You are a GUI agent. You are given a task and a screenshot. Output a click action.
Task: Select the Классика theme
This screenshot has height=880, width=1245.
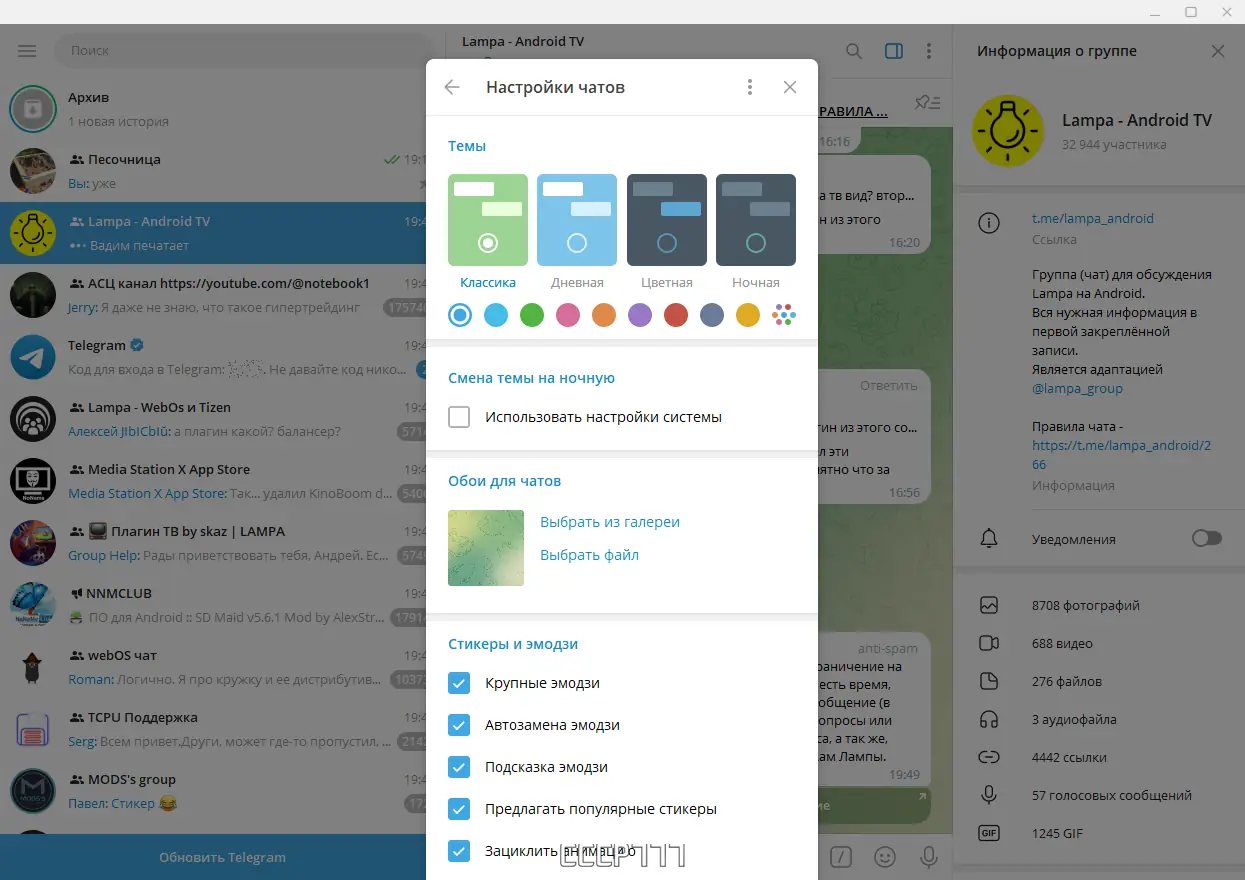(x=488, y=220)
